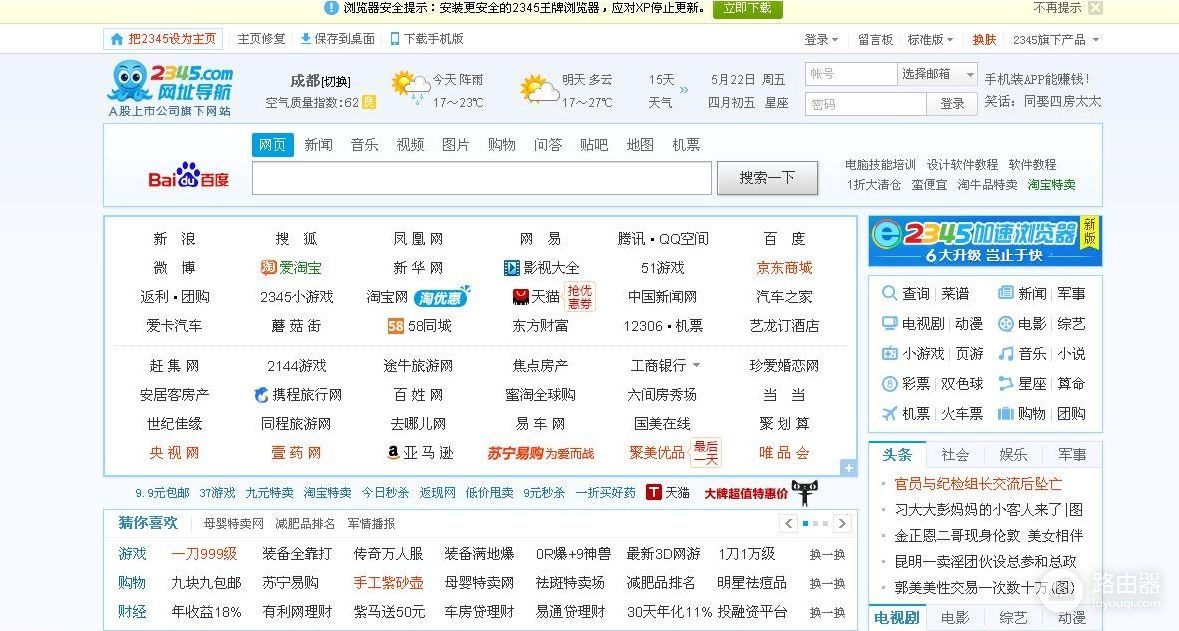
Task: Click 换肤 link in top bar
Action: [x=984, y=40]
